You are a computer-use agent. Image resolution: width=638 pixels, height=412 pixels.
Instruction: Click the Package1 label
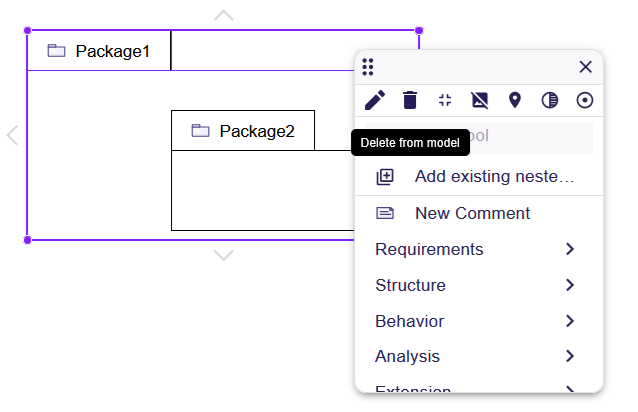(113, 51)
